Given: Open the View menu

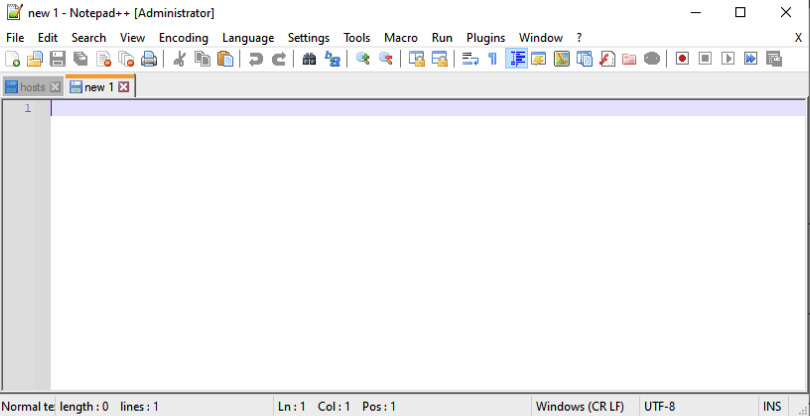Looking at the screenshot, I should 132,38.
